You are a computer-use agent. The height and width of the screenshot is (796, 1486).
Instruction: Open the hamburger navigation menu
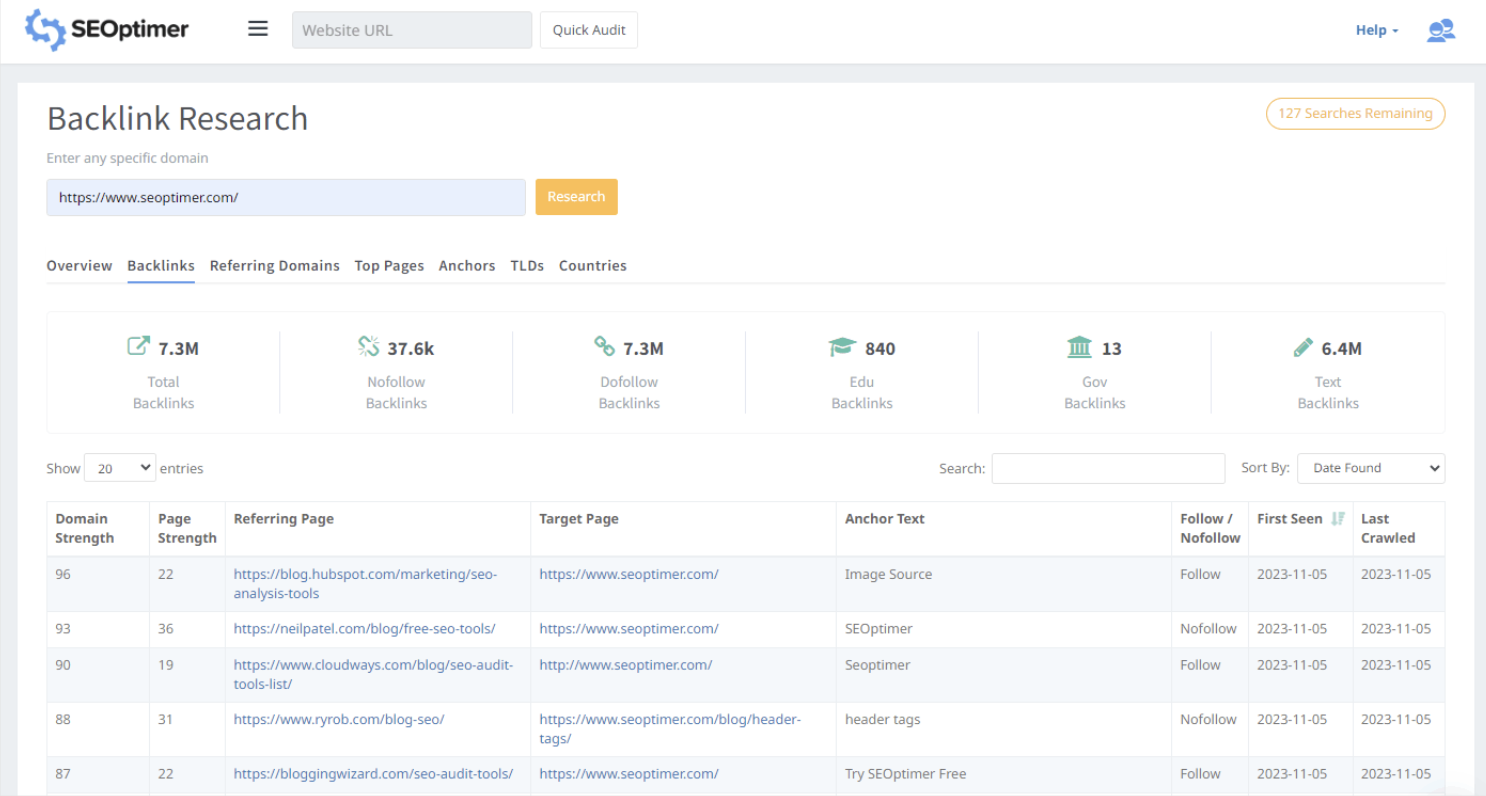(x=258, y=29)
